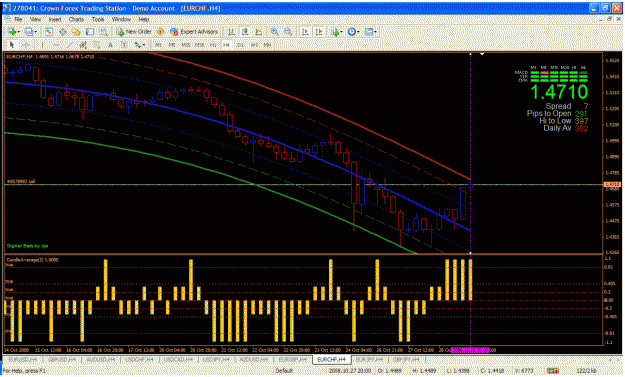Viewport: 625px width, 377px height.
Task: Zoom out of the chart
Action: [x=288, y=32]
